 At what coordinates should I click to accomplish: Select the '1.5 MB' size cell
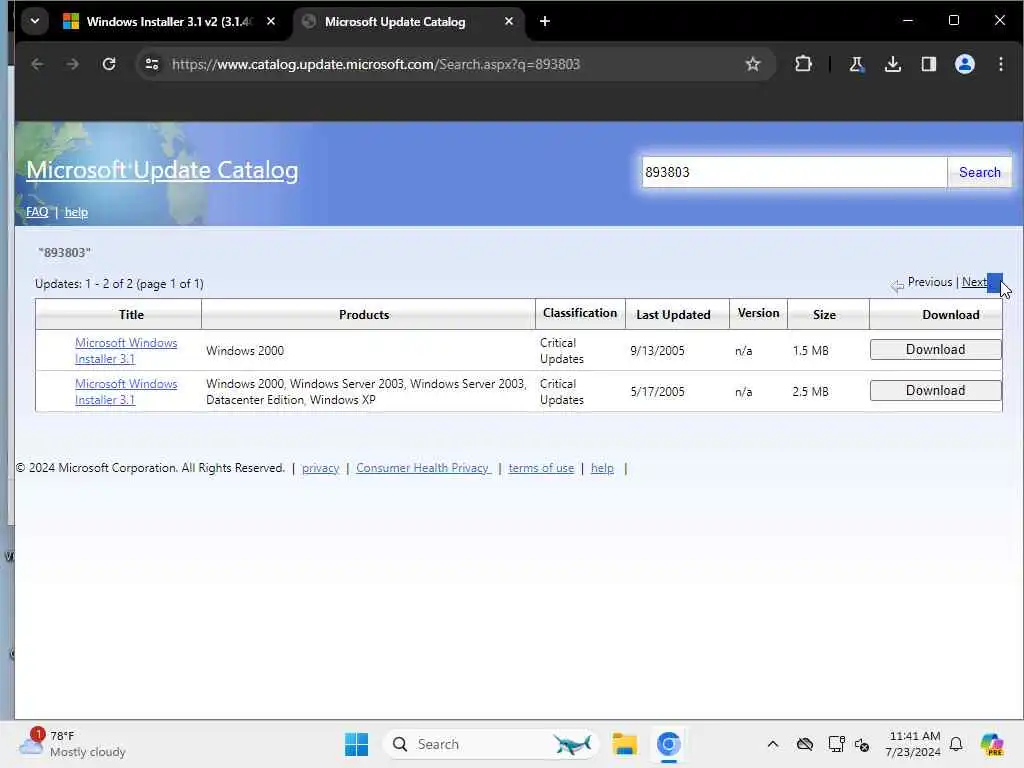[810, 351]
